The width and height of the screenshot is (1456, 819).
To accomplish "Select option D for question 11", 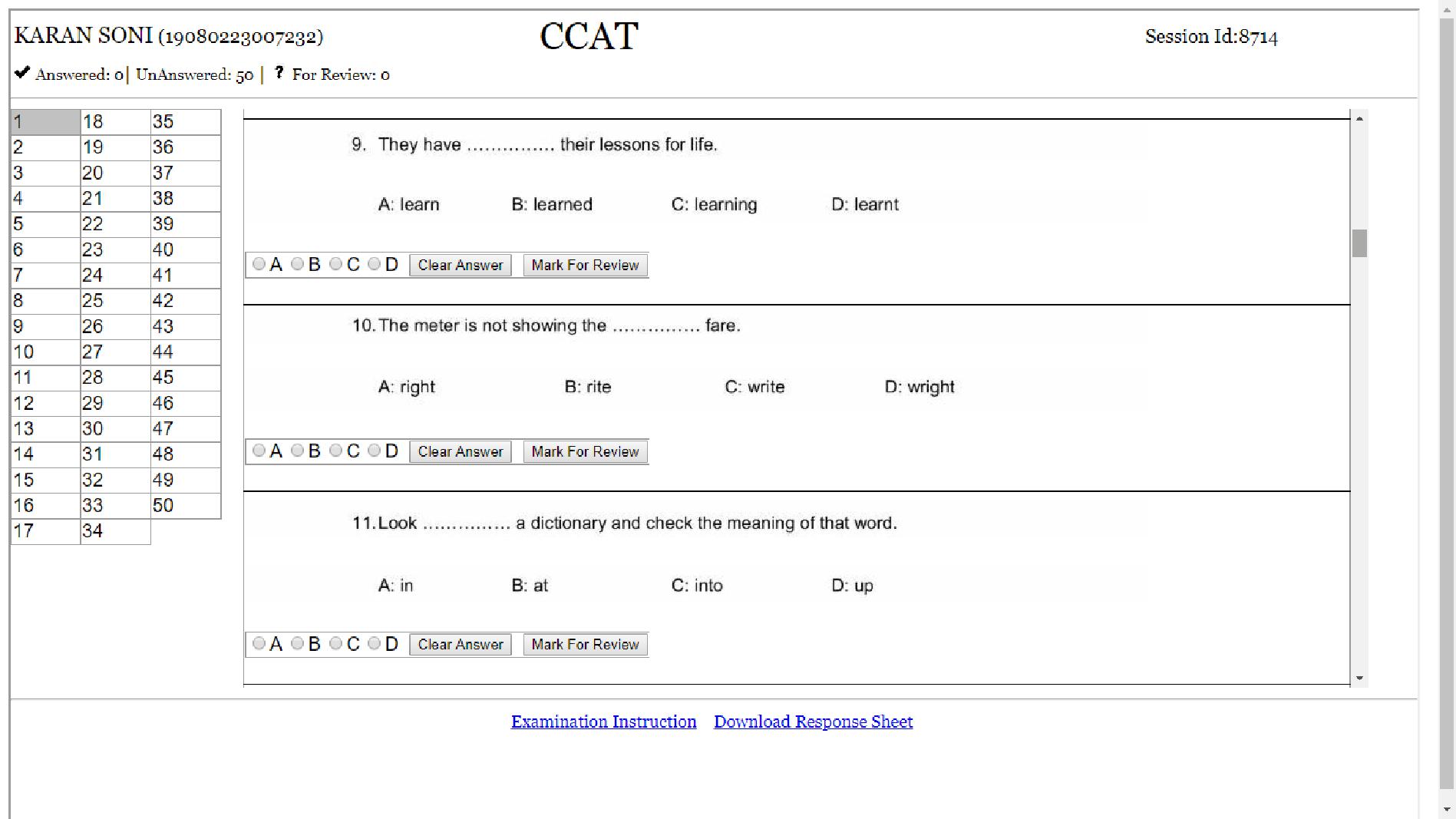I will tap(375, 644).
